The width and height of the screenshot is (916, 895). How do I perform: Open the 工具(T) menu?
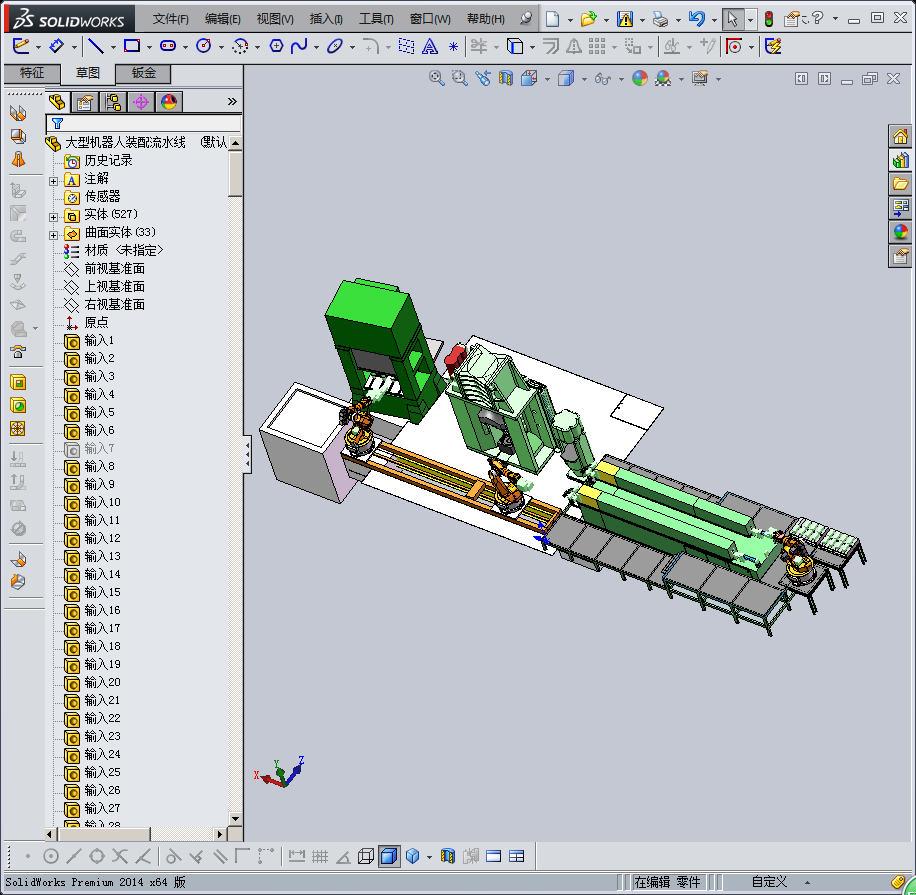pyautogui.click(x=376, y=19)
